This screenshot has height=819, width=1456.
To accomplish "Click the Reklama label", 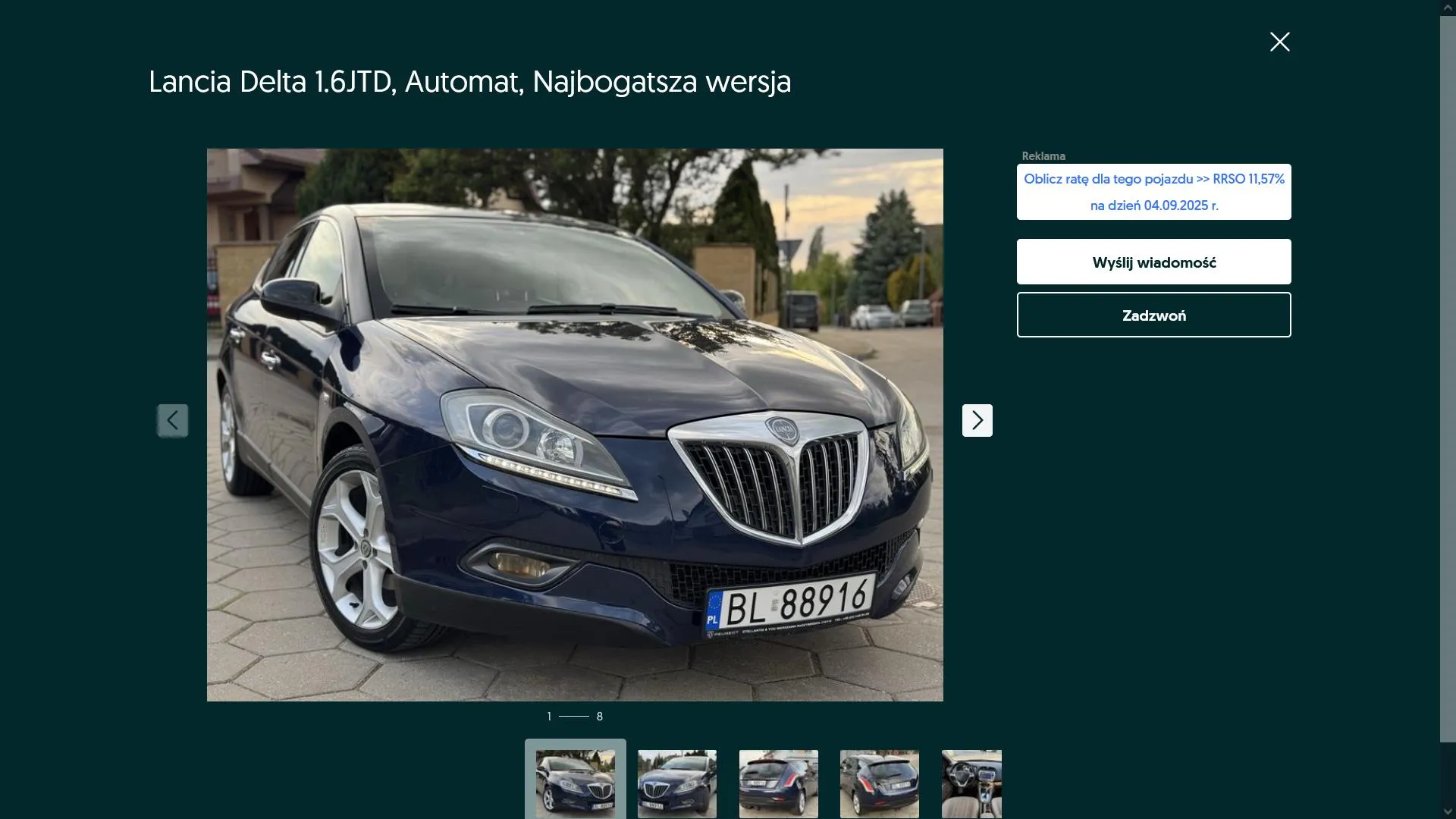I will [x=1043, y=155].
